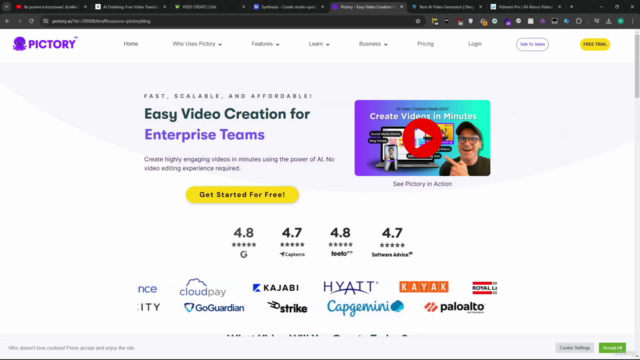Switch to Best AI Video Generator tab
Image resolution: width=640 pixels, height=360 pixels.
446,7
